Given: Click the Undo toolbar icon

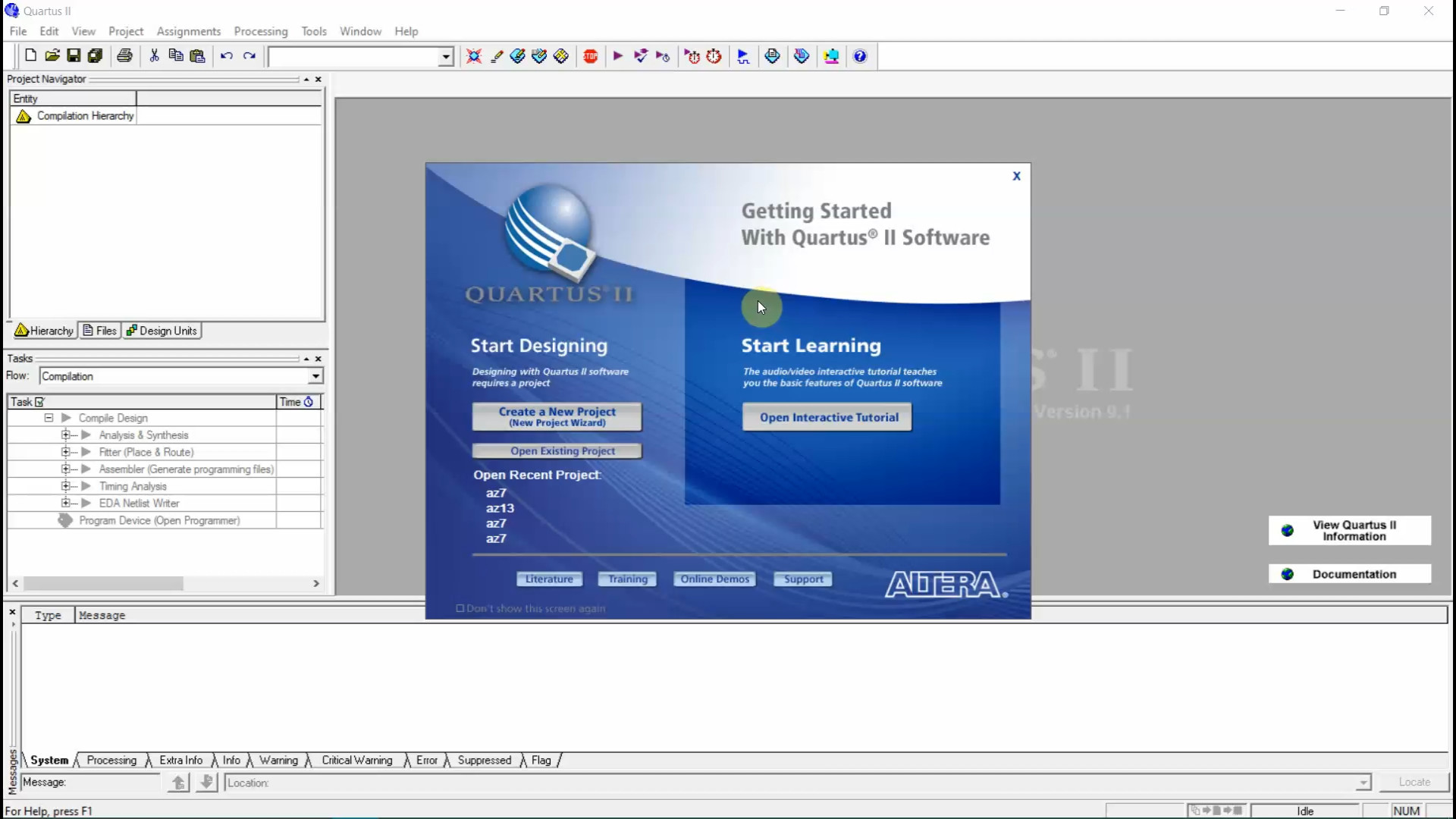Looking at the screenshot, I should coord(227,56).
